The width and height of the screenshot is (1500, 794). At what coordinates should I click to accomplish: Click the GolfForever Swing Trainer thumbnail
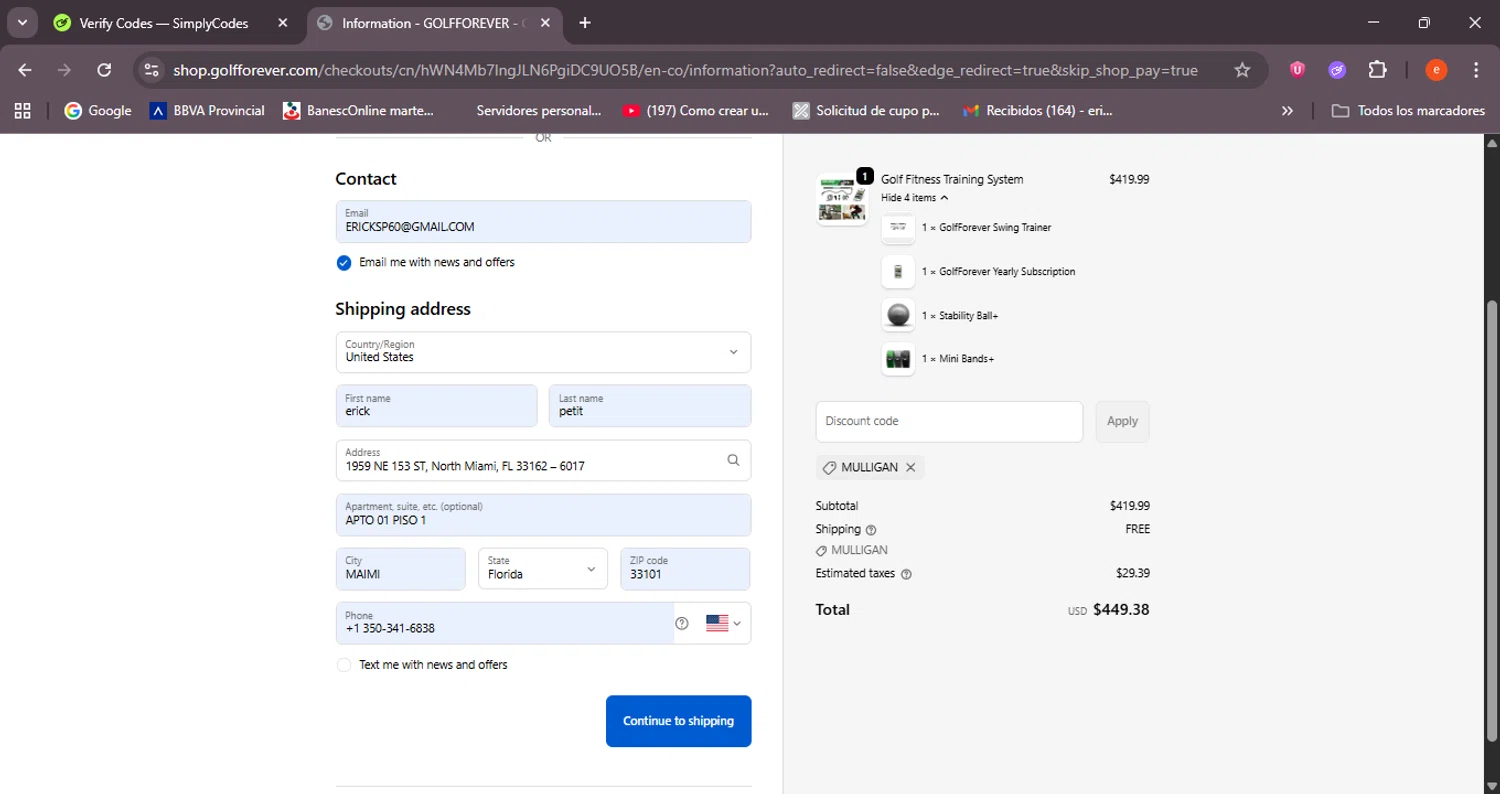(898, 228)
